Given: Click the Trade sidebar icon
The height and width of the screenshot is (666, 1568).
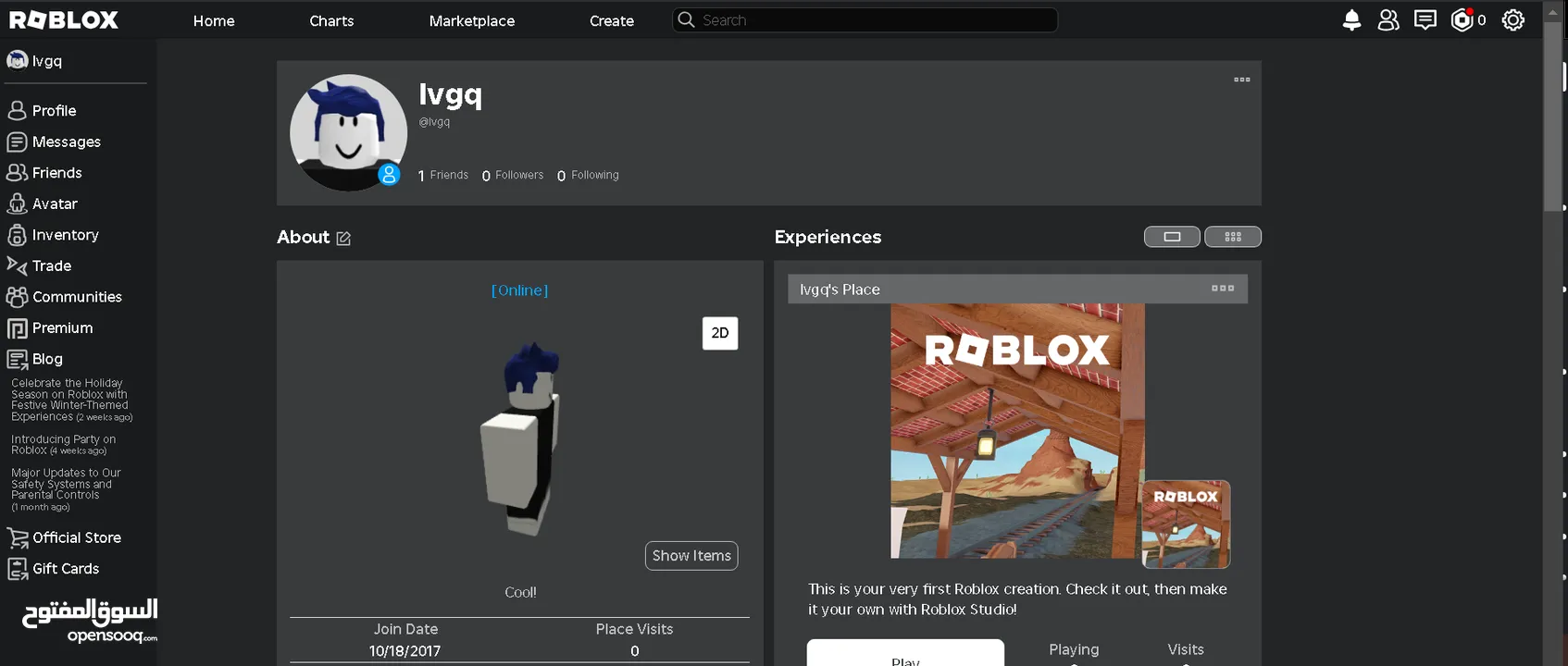Looking at the screenshot, I should [17, 265].
